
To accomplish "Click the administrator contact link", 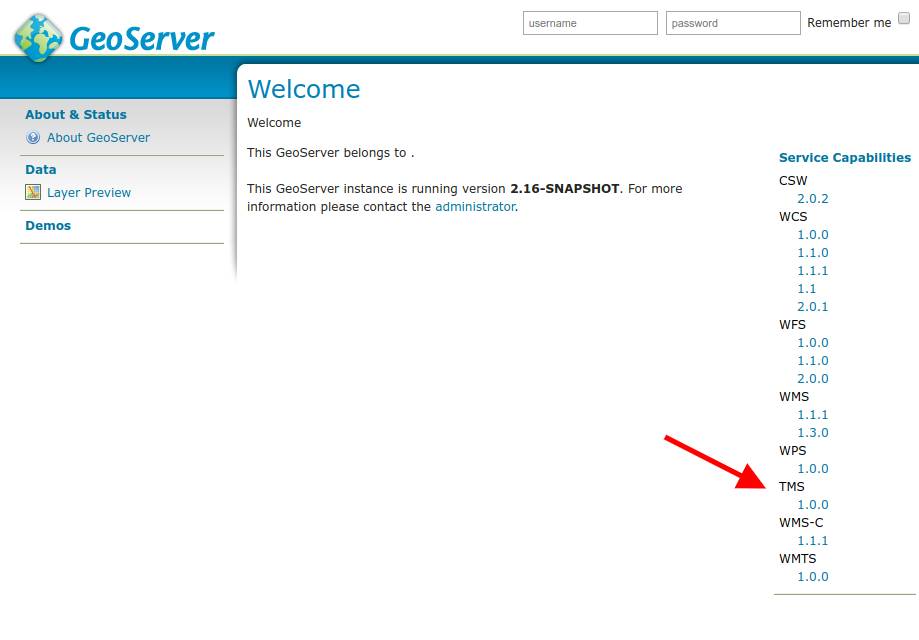I will coord(475,207).
